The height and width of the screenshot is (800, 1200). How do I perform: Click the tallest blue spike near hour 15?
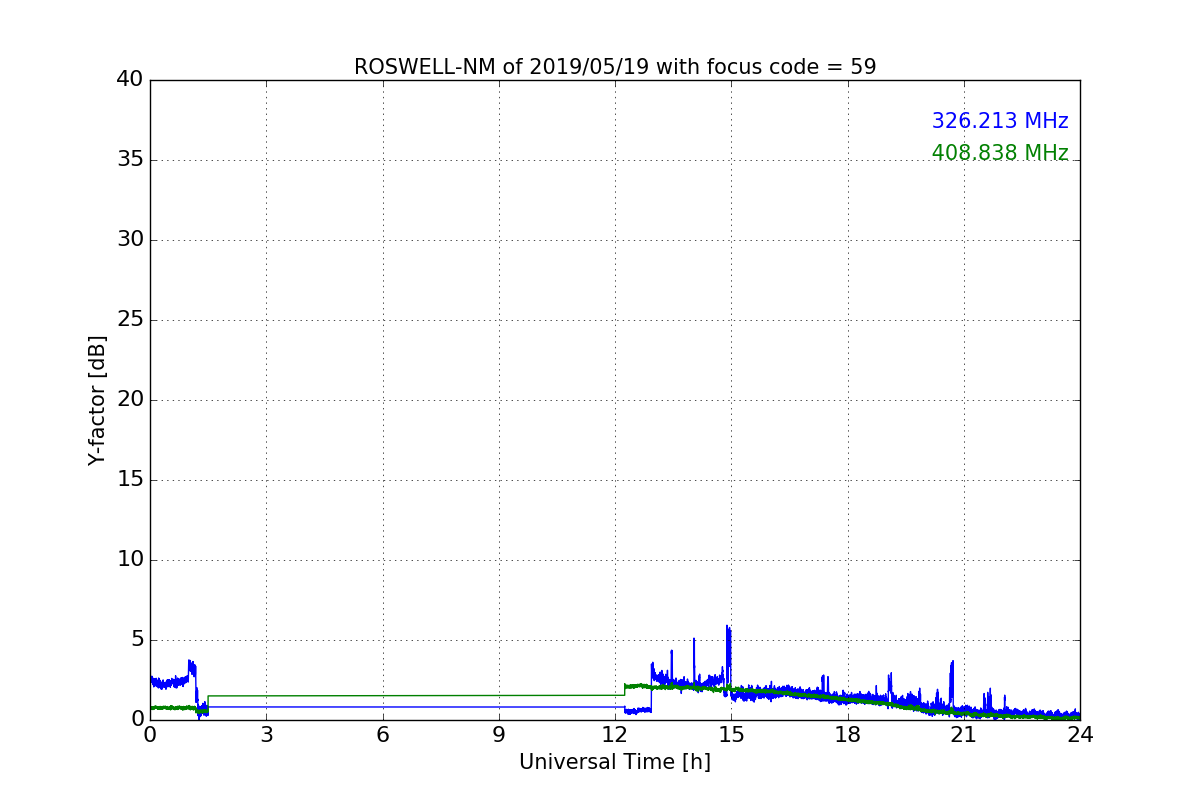coord(728,655)
